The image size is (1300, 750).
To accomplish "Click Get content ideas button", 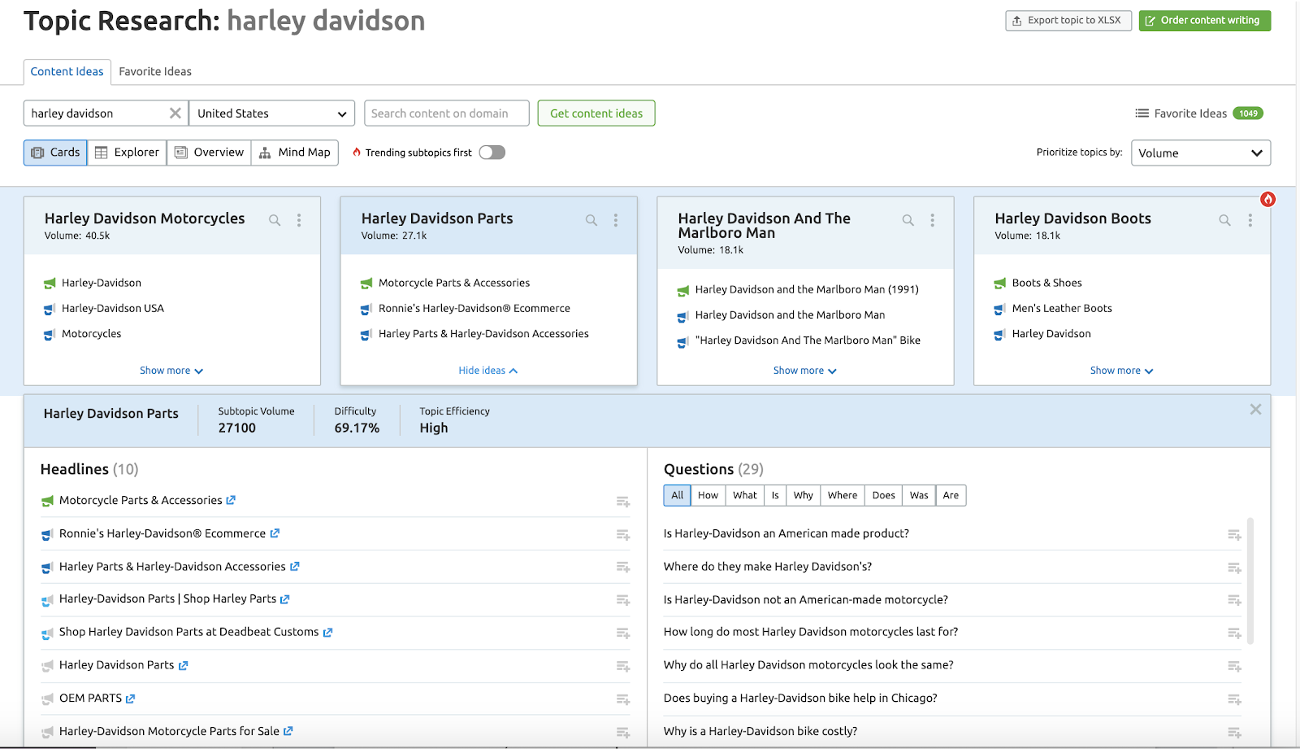I will [x=597, y=113].
